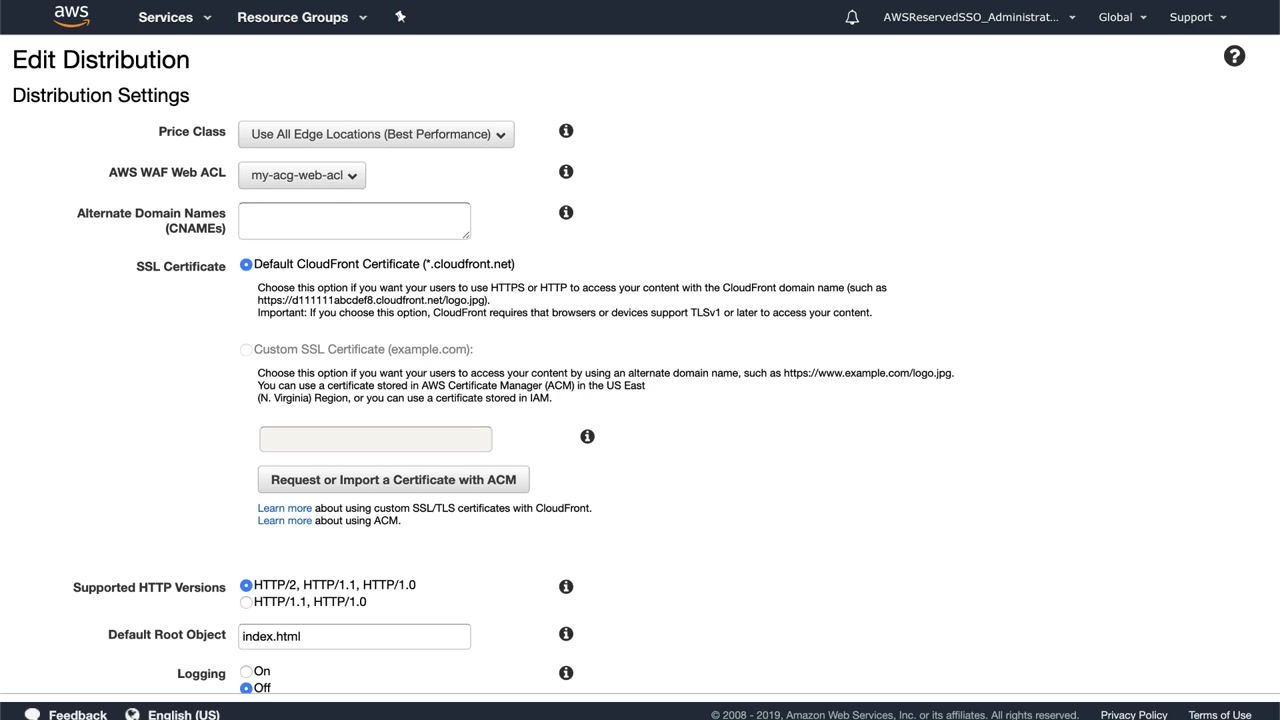The height and width of the screenshot is (720, 1280).
Task: Open the AWS WAF Web ACL dropdown
Action: tap(302, 175)
